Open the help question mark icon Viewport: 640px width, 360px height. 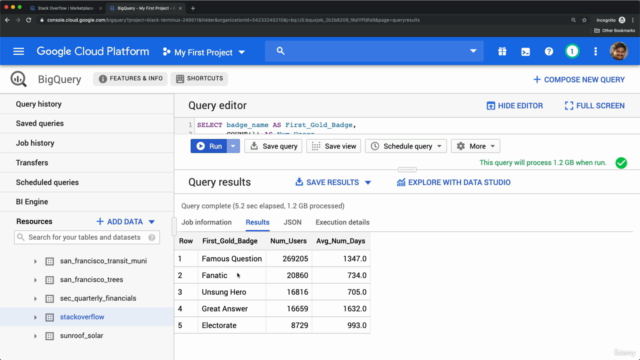[549, 51]
